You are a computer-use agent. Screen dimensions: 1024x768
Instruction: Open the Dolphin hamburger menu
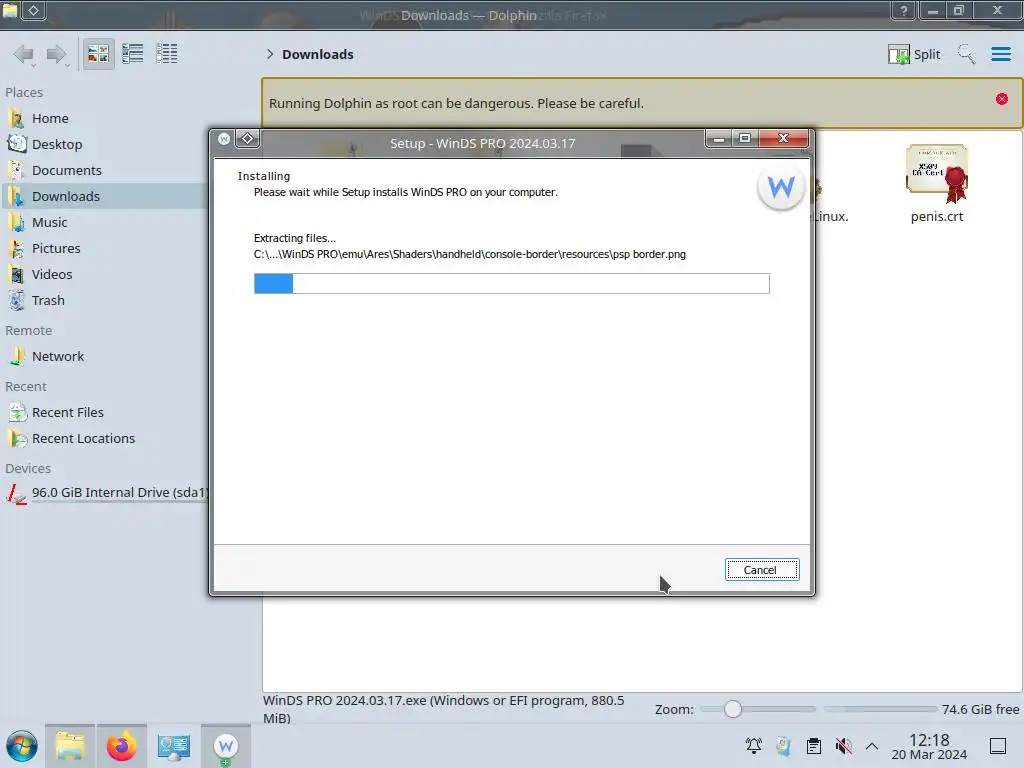click(1000, 54)
